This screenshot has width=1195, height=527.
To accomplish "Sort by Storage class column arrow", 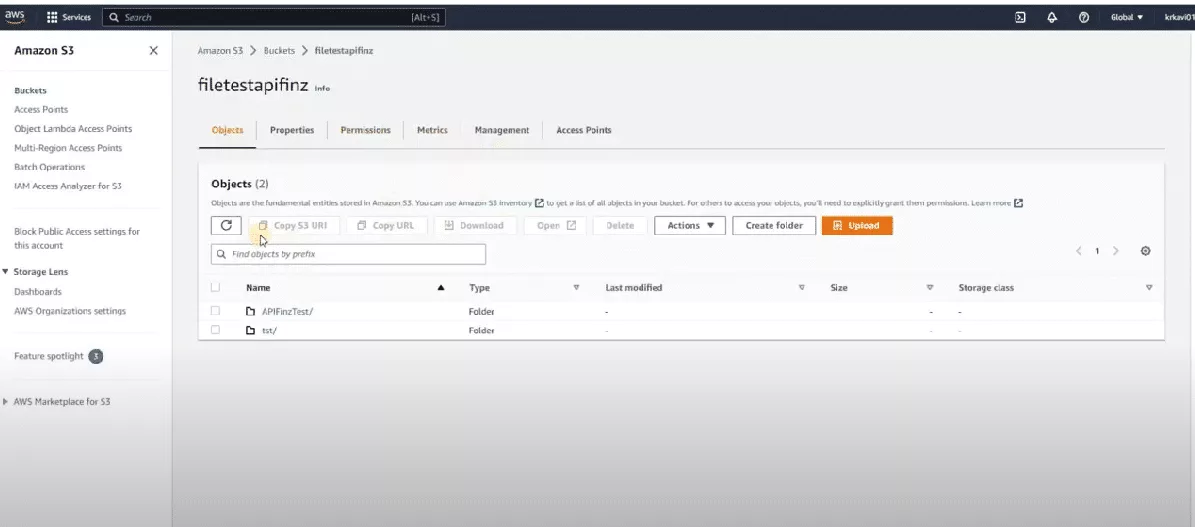I will click(x=1149, y=288).
